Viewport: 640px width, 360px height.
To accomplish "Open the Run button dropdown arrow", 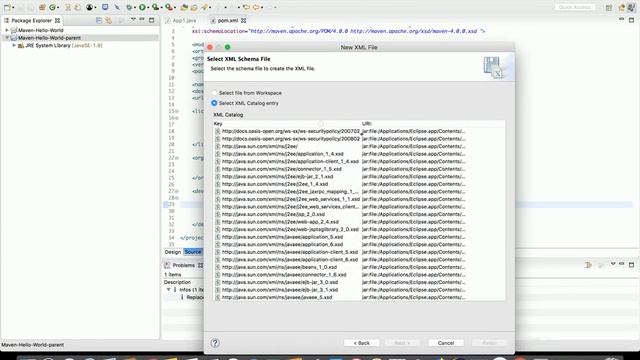I will [x=148, y=7].
